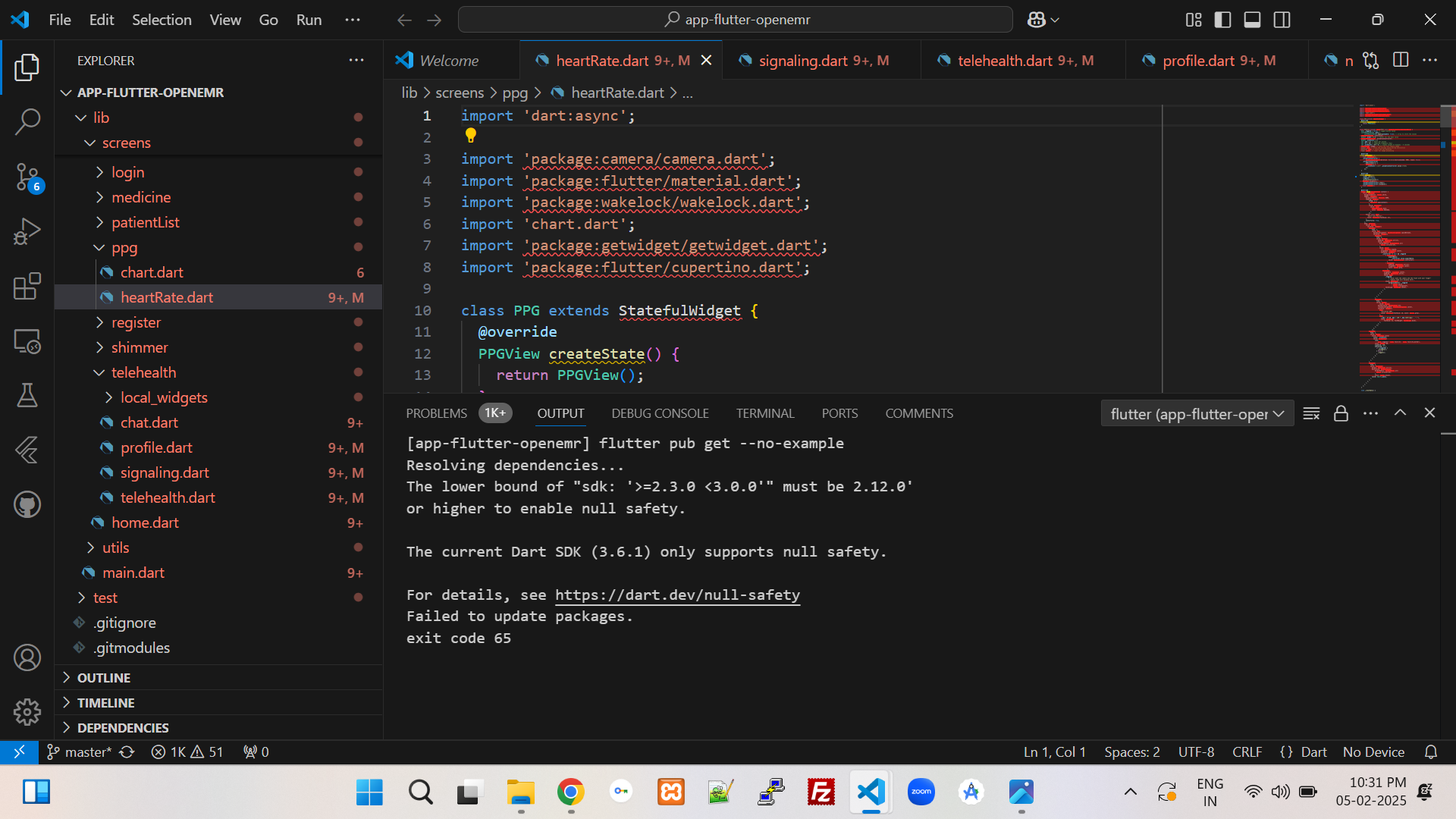Screen dimensions: 1456x819
Task: Open Google Chrome from the taskbar
Action: [570, 792]
